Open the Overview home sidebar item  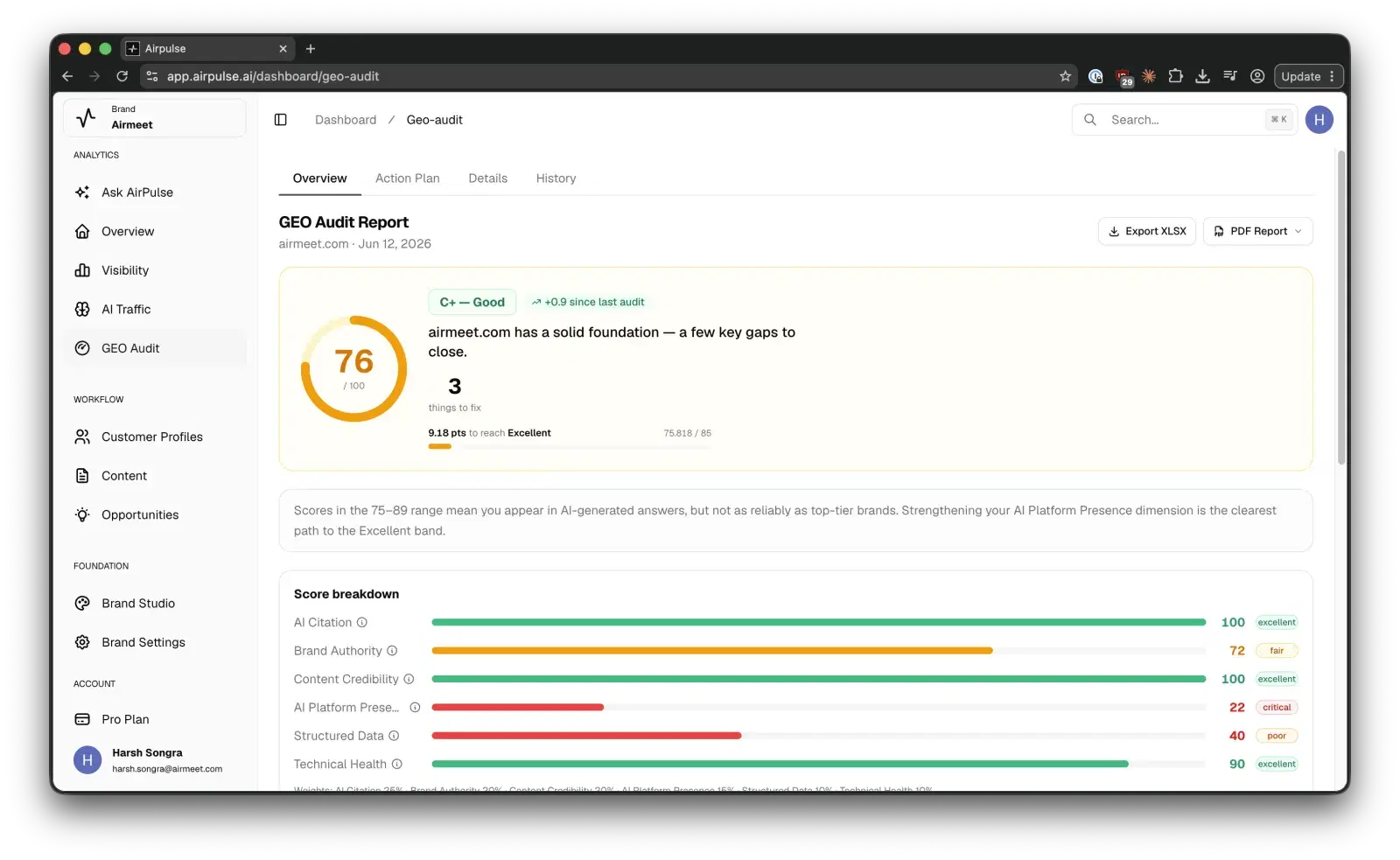pos(155,231)
